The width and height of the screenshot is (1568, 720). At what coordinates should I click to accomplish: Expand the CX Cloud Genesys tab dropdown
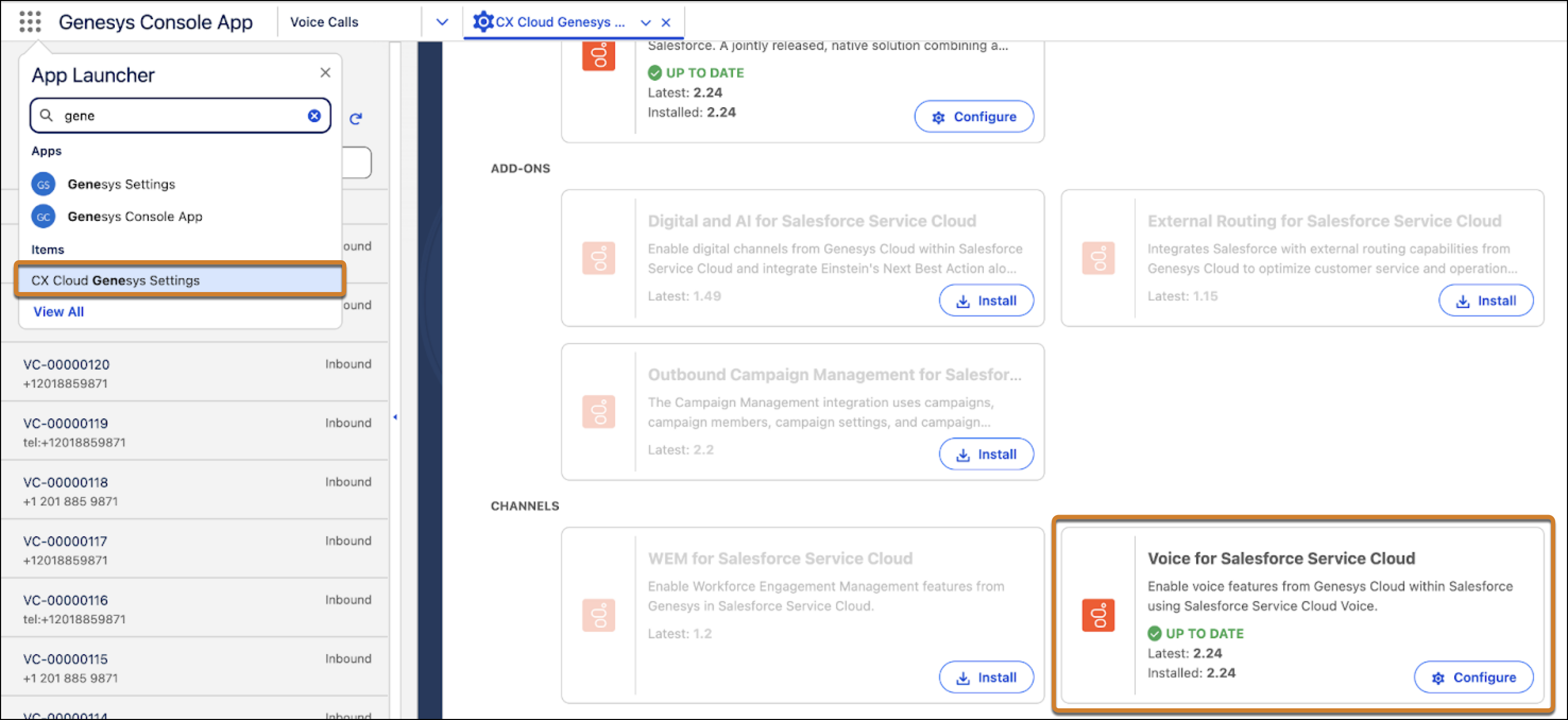click(x=646, y=22)
